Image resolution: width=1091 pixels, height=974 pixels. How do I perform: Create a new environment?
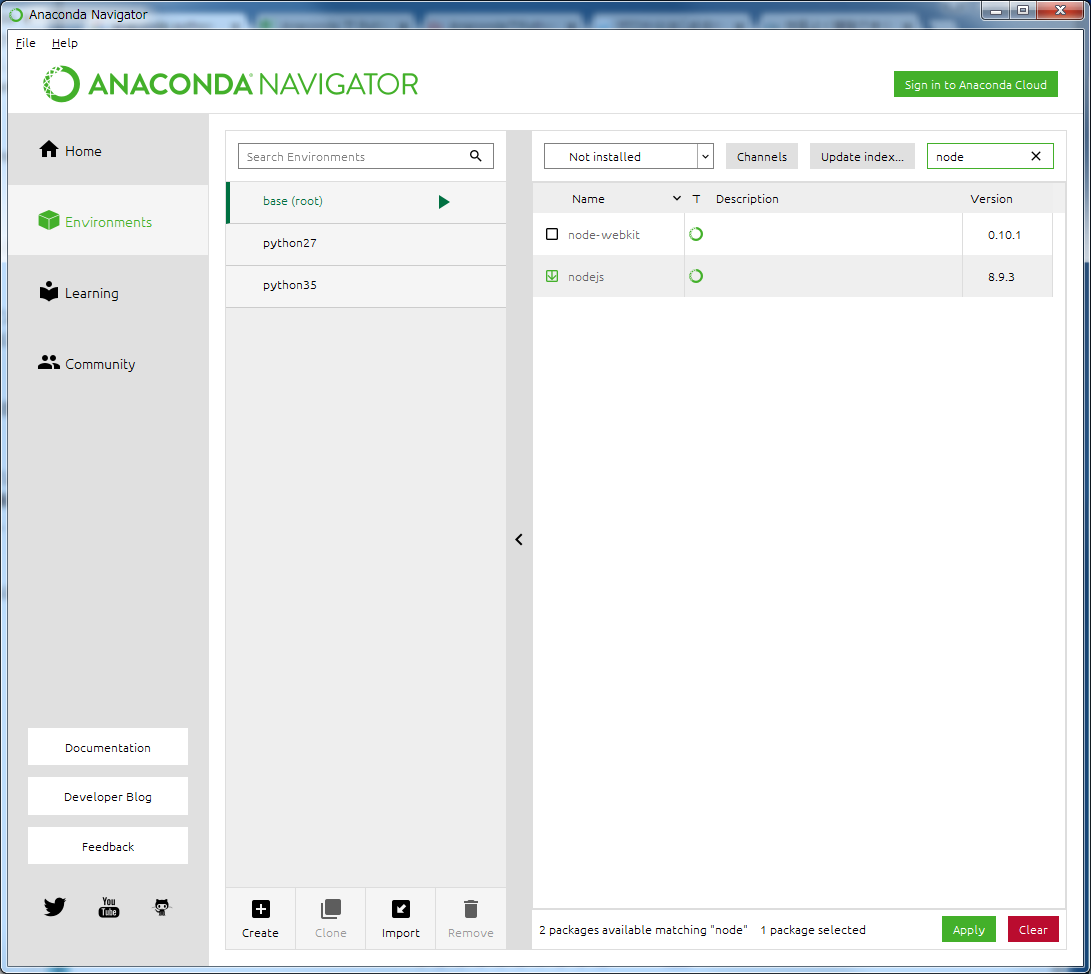coord(260,918)
